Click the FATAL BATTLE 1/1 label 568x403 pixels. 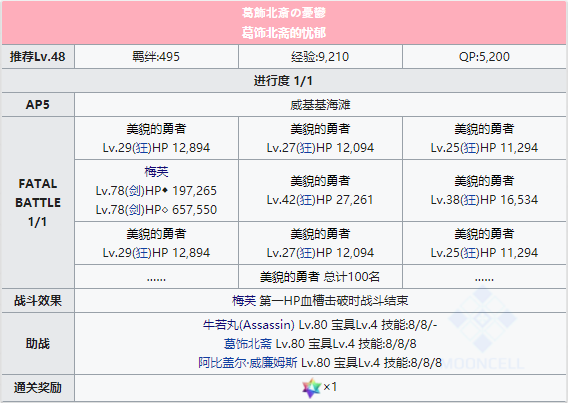click(x=38, y=202)
